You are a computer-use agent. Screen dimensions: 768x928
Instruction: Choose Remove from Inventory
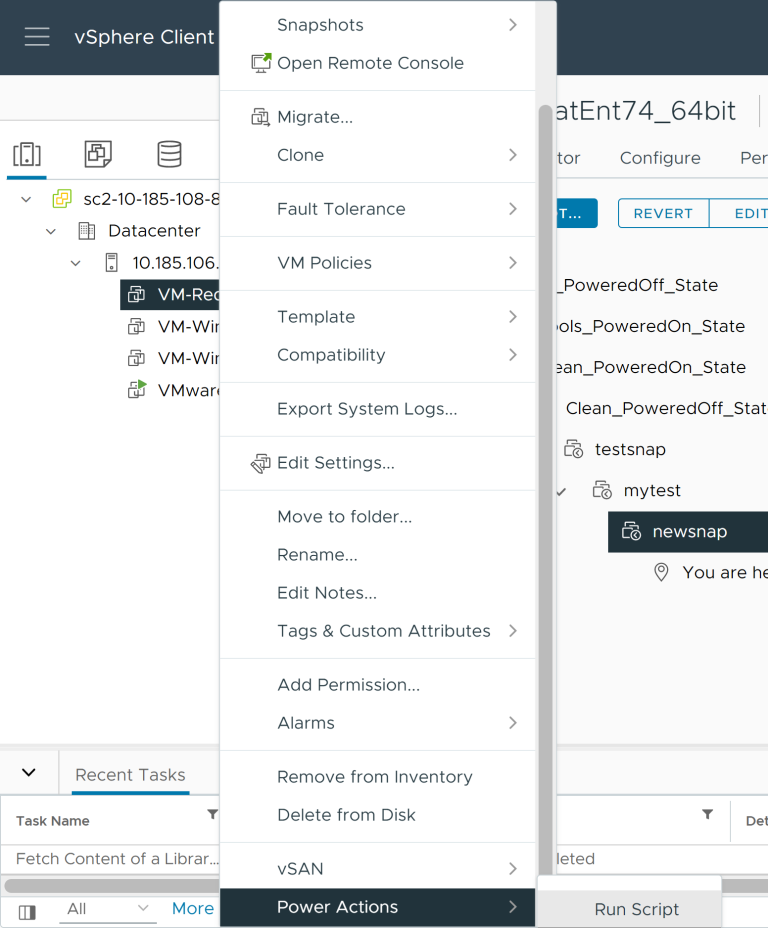(x=377, y=776)
